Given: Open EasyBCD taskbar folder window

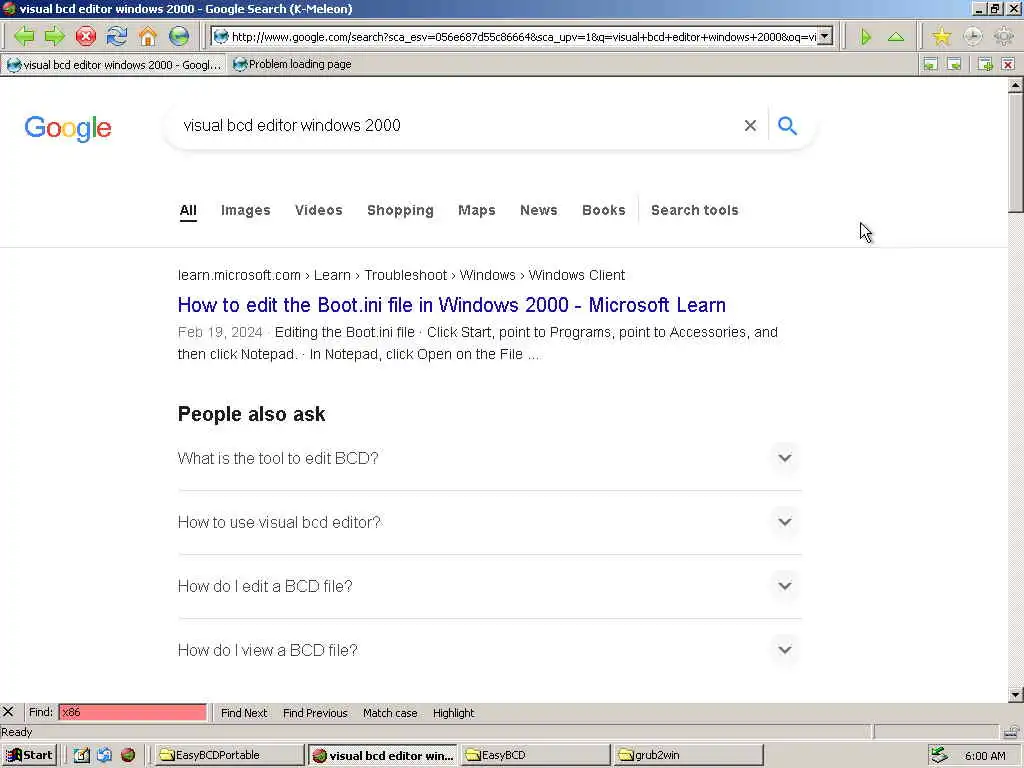Looking at the screenshot, I should 534,756.
